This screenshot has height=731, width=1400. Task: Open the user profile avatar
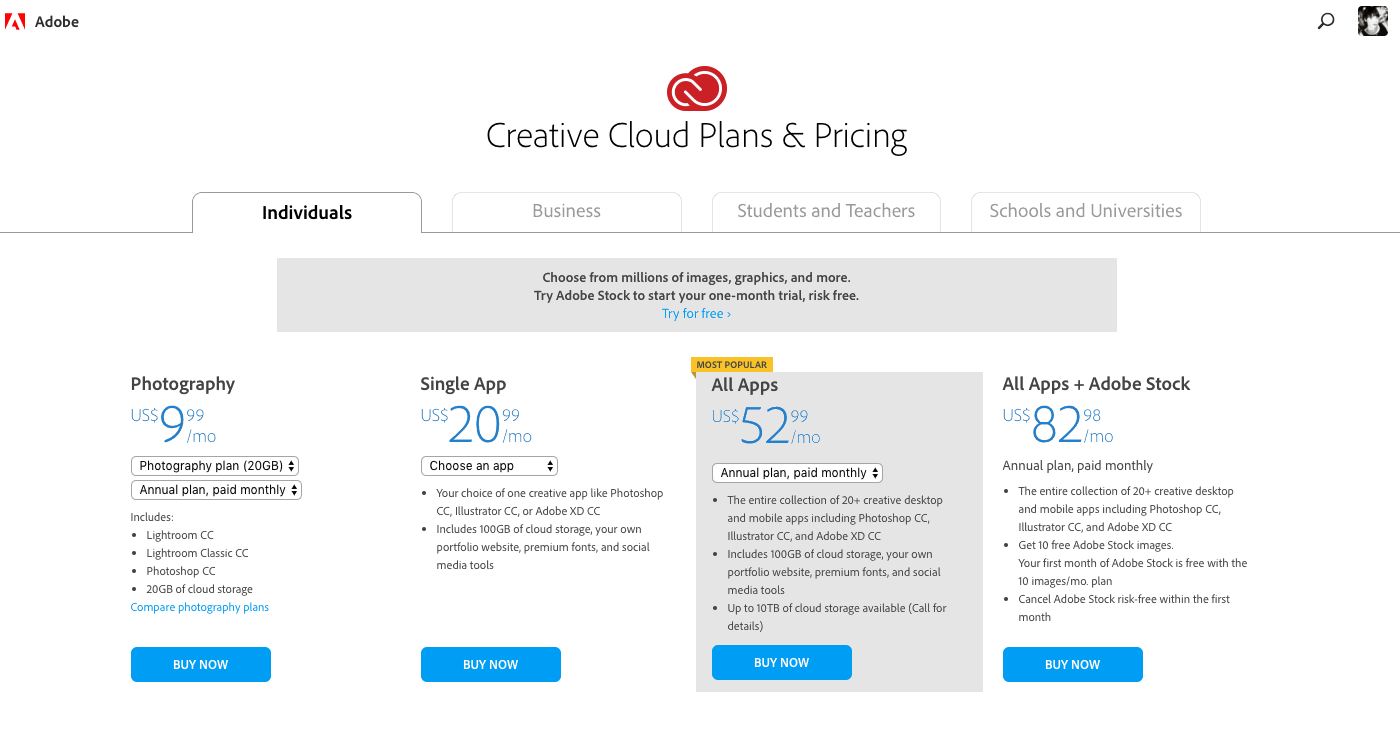[x=1373, y=21]
